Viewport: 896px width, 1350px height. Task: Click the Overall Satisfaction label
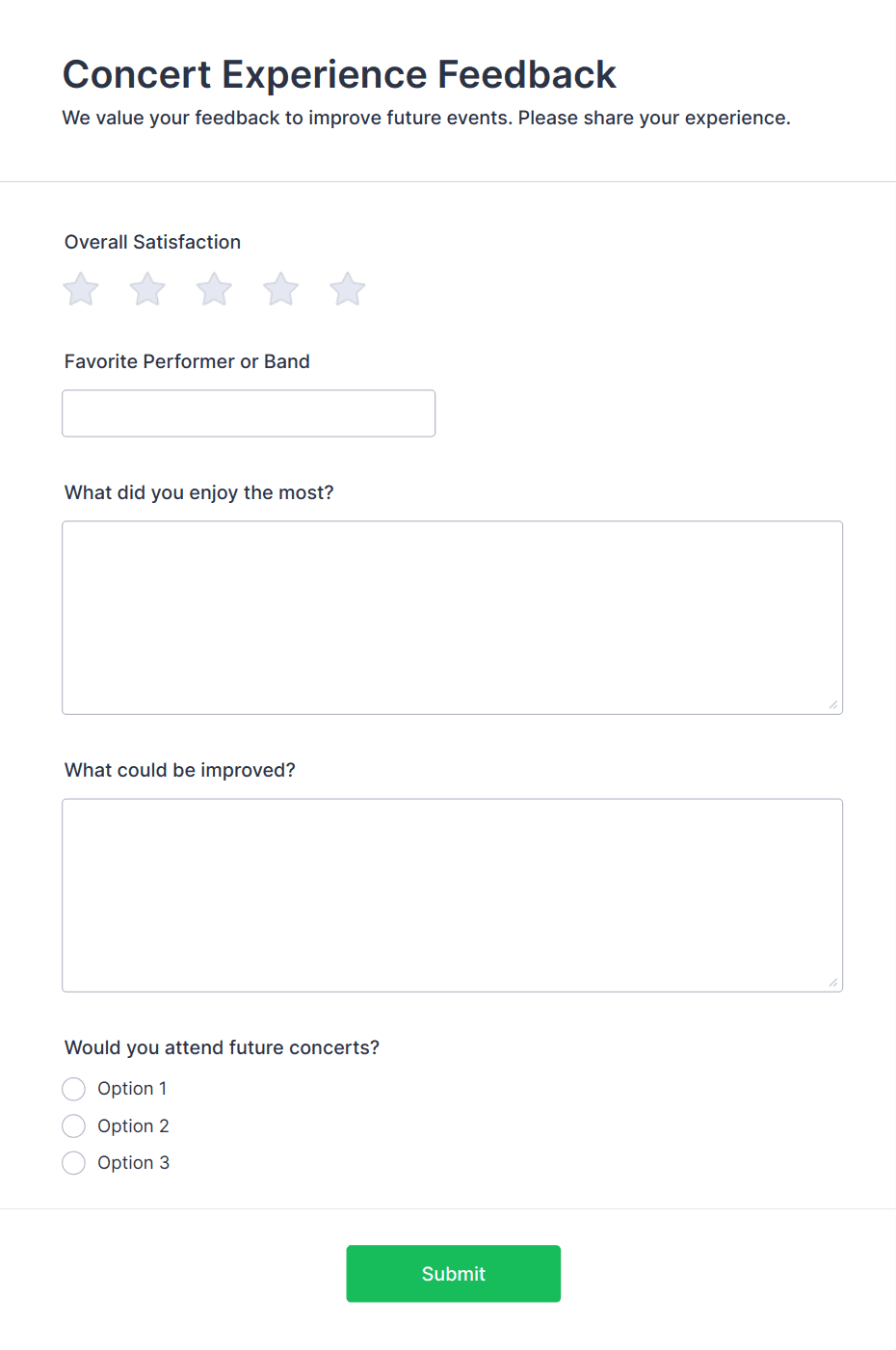click(152, 242)
